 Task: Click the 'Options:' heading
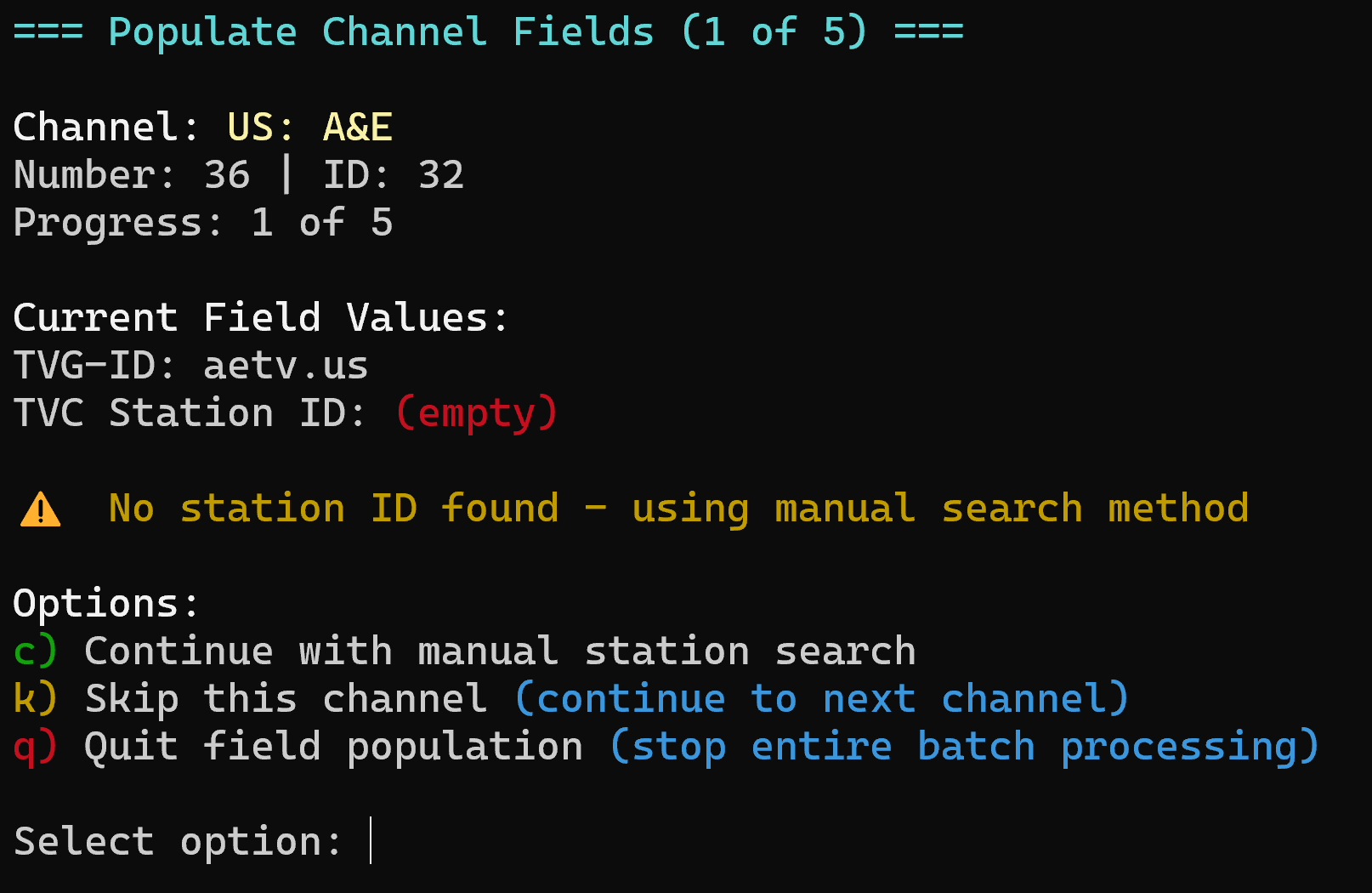click(106, 604)
